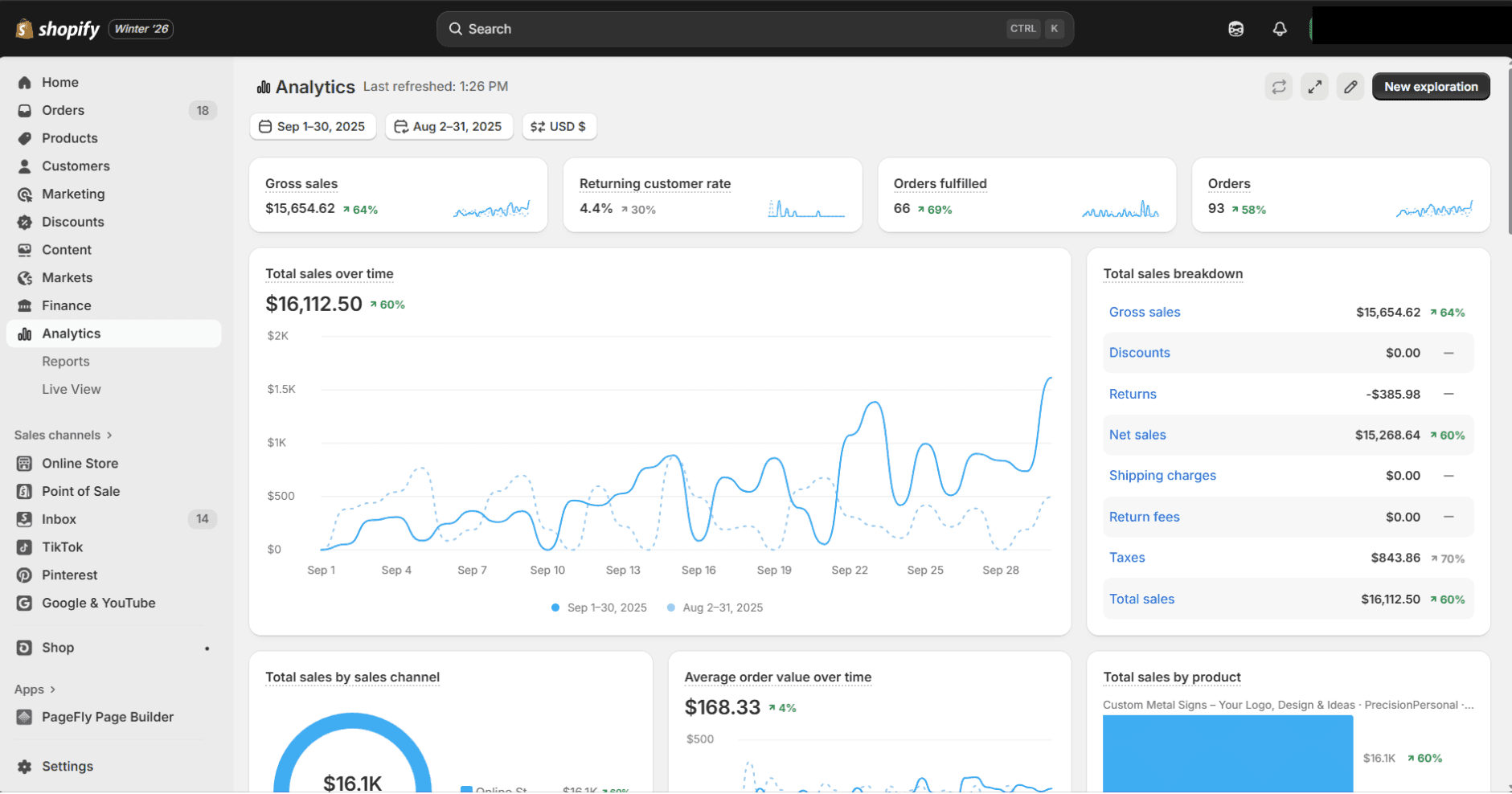Open the Sep 1–30, 2025 date range picker
The width and height of the screenshot is (1512, 794).
tap(313, 127)
